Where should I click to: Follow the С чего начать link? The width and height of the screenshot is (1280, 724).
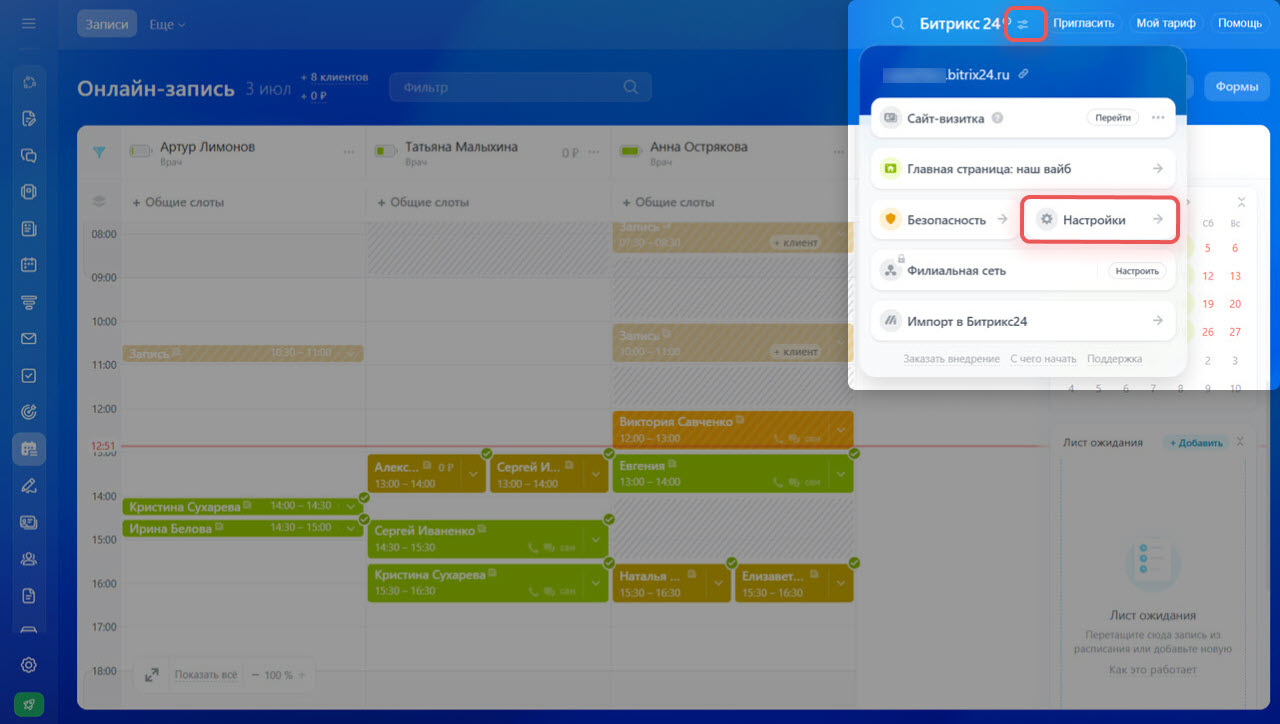pos(1043,359)
